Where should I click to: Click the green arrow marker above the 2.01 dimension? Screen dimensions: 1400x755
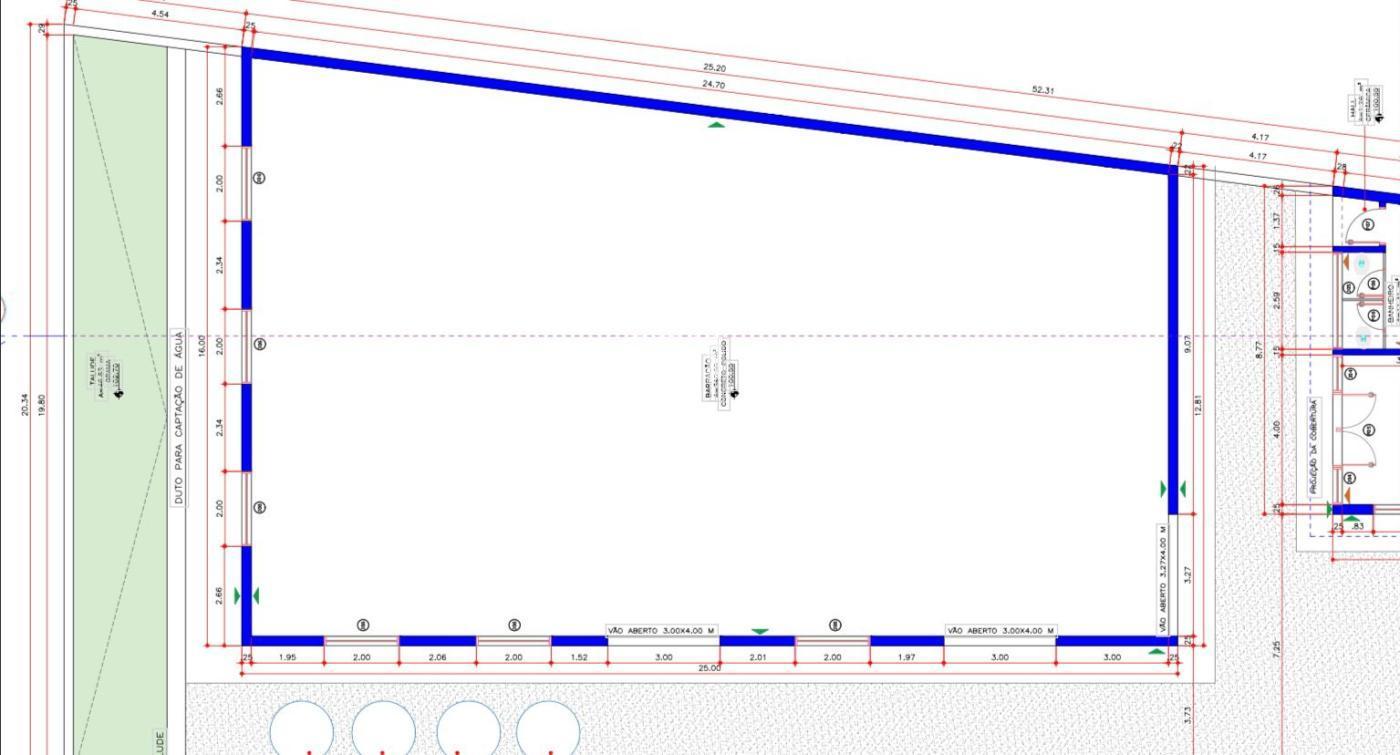click(760, 632)
